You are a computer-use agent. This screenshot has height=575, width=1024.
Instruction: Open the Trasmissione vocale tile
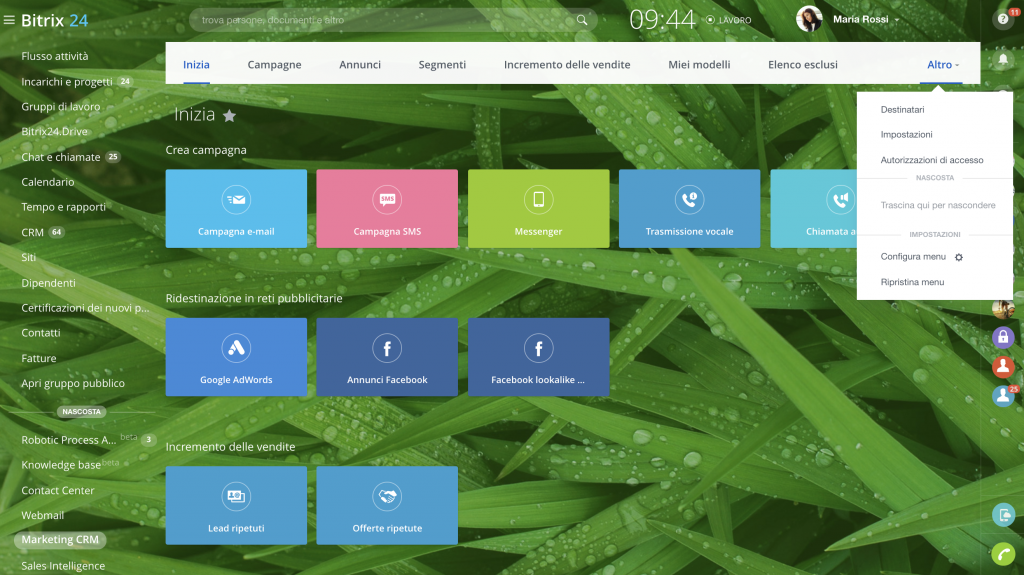(x=689, y=208)
